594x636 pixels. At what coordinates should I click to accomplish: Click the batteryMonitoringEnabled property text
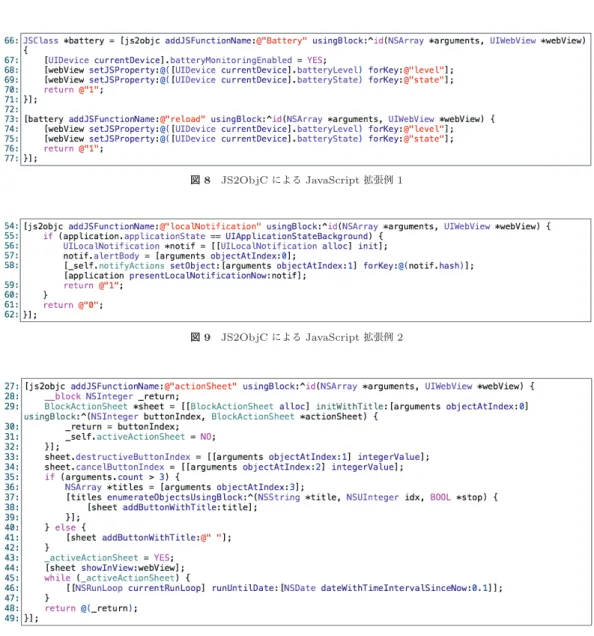pyautogui.click(x=231, y=60)
